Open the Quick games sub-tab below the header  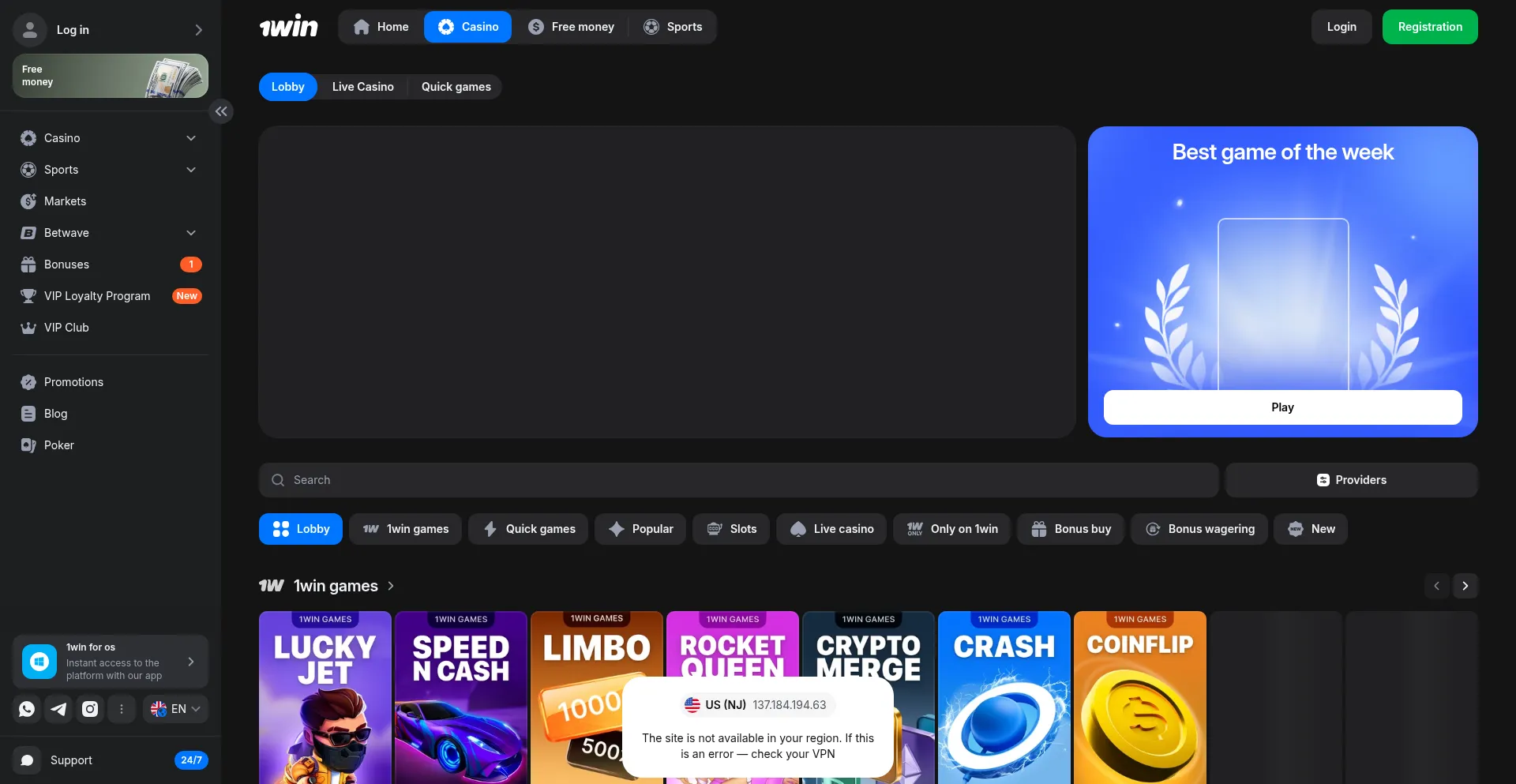click(x=456, y=87)
